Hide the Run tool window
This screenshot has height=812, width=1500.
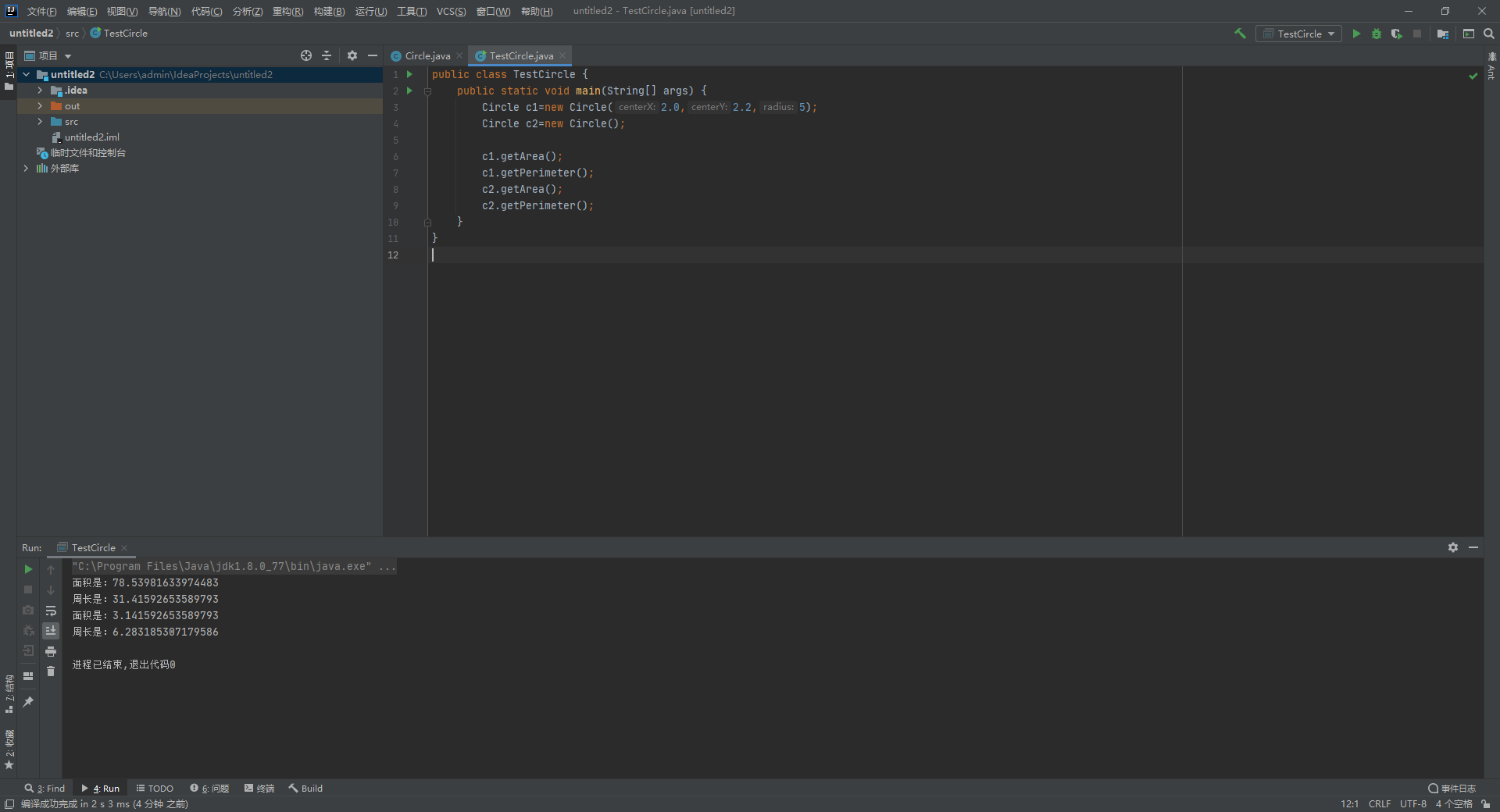(x=1473, y=547)
